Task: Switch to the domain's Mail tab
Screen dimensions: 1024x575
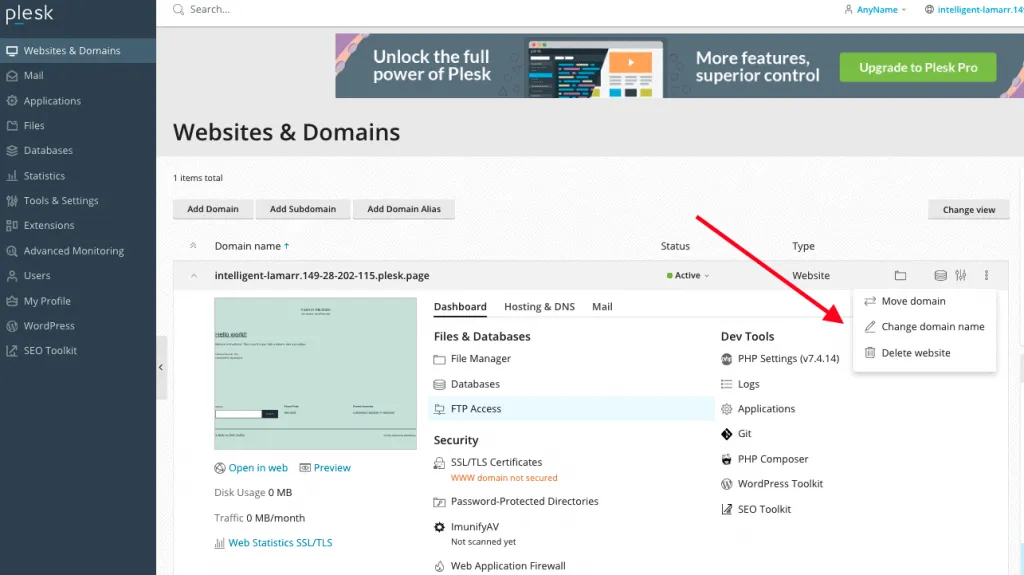Action: pyautogui.click(x=602, y=306)
